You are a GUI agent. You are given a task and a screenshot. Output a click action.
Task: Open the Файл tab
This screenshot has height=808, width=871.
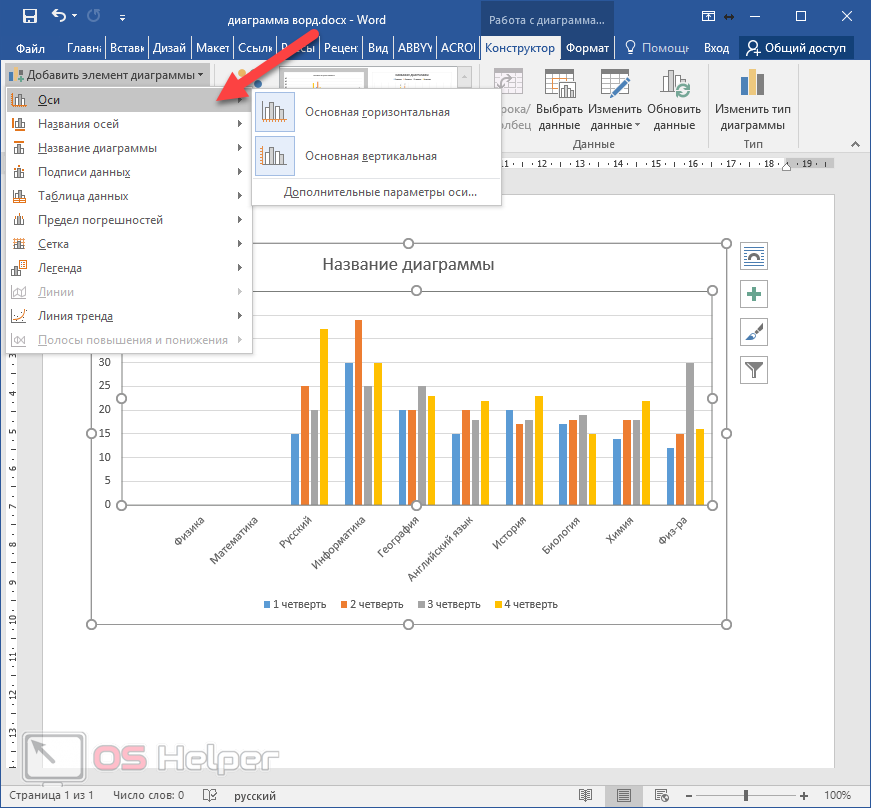[30, 48]
